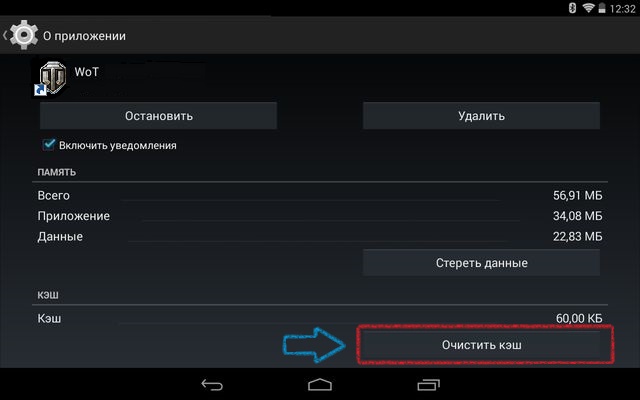Tap the Приложение size row

click(x=320, y=216)
